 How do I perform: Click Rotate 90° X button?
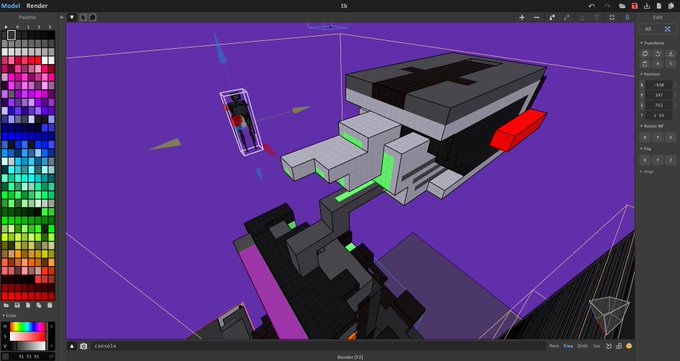click(x=645, y=138)
